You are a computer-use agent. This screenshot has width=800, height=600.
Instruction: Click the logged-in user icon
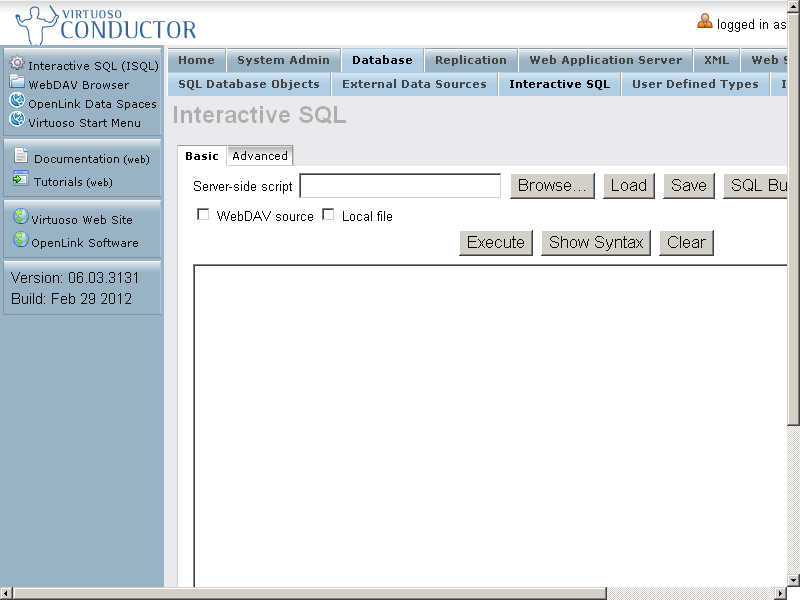[705, 22]
